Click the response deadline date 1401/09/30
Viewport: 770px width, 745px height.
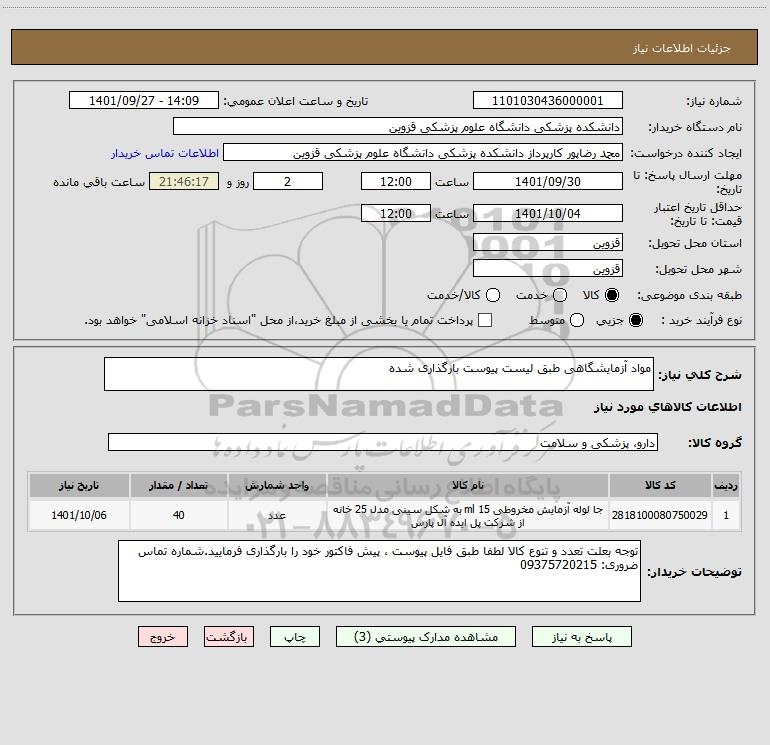[548, 182]
